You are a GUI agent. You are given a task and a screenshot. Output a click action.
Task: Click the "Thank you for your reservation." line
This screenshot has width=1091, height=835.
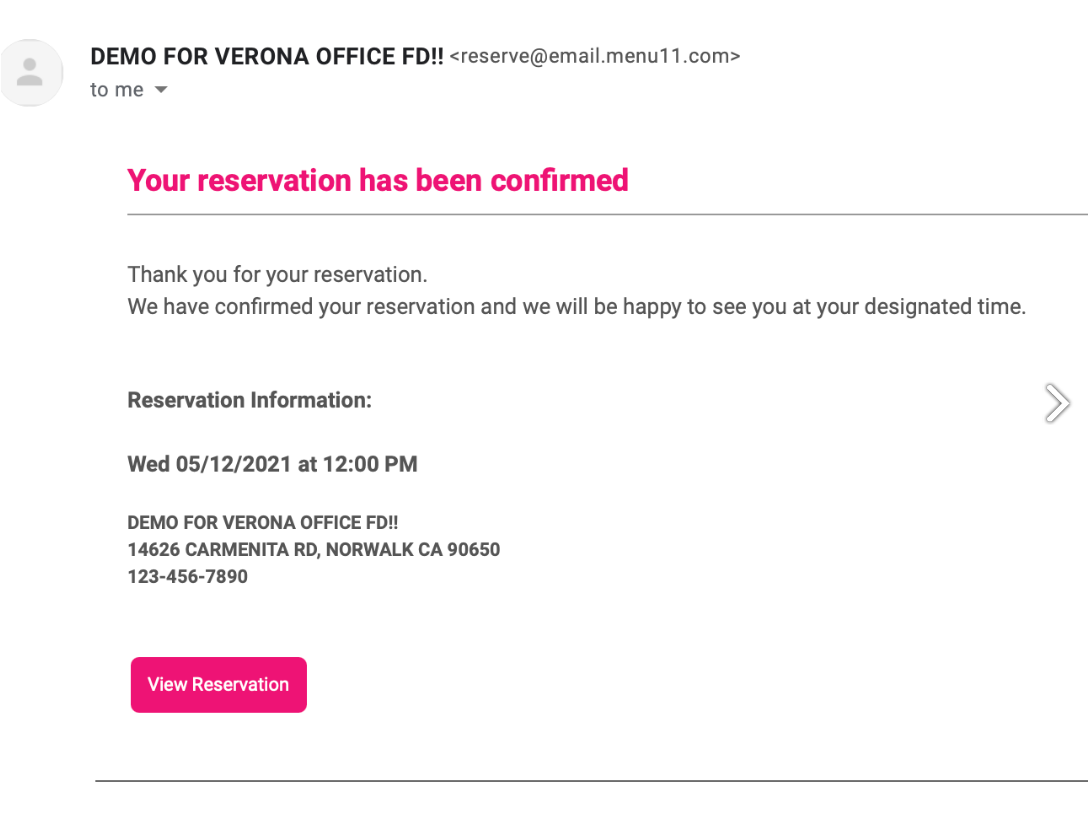tap(277, 275)
